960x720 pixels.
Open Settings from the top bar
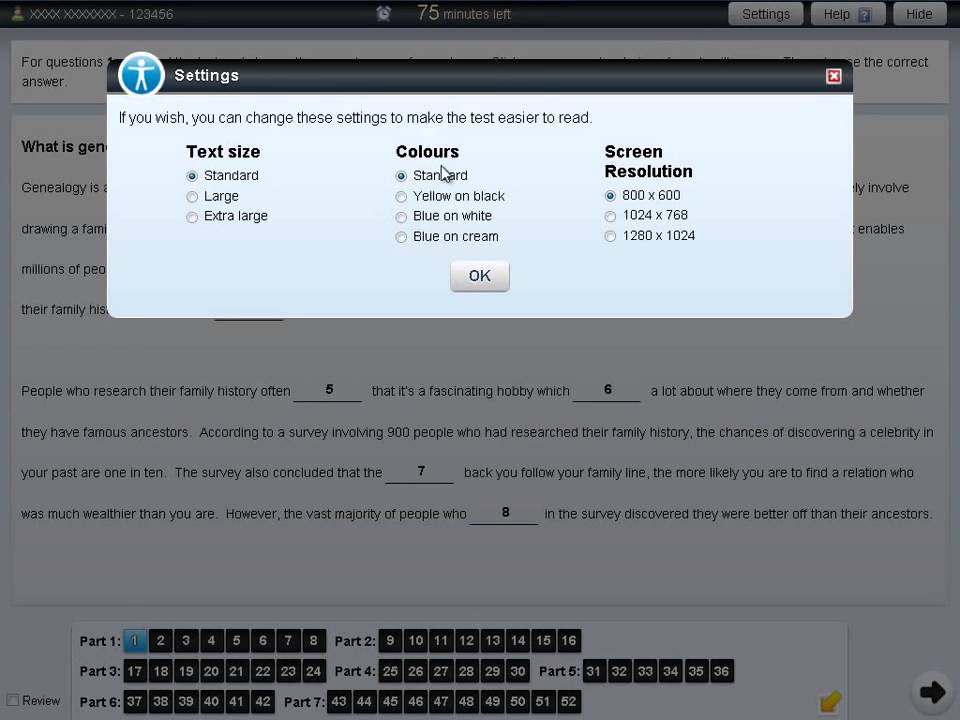tap(765, 14)
